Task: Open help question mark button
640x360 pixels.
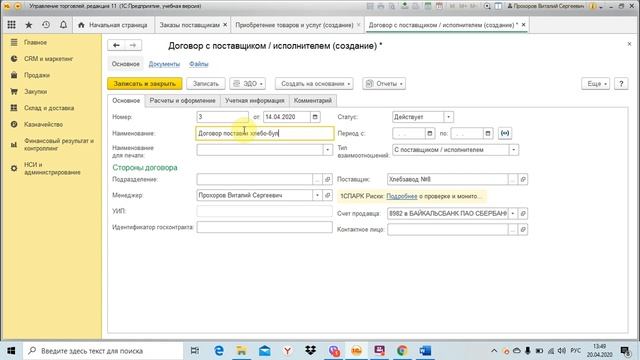Action: 621,84
